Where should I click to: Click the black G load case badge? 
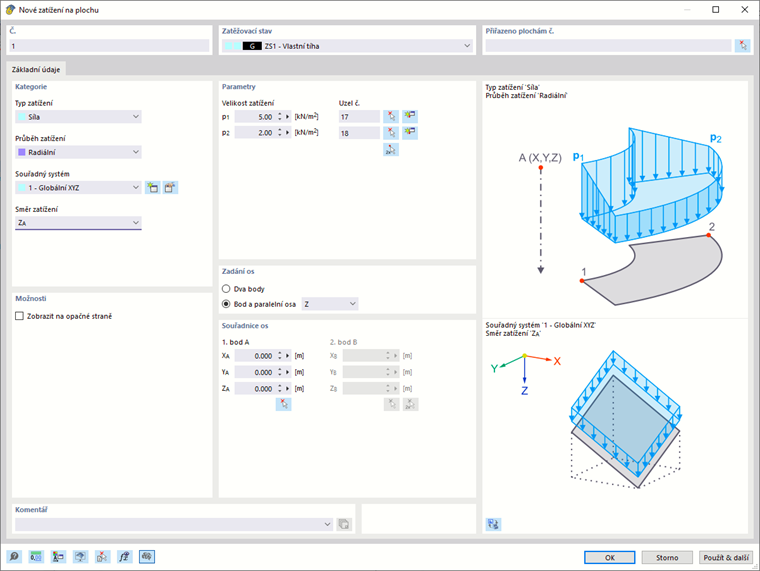[252, 46]
